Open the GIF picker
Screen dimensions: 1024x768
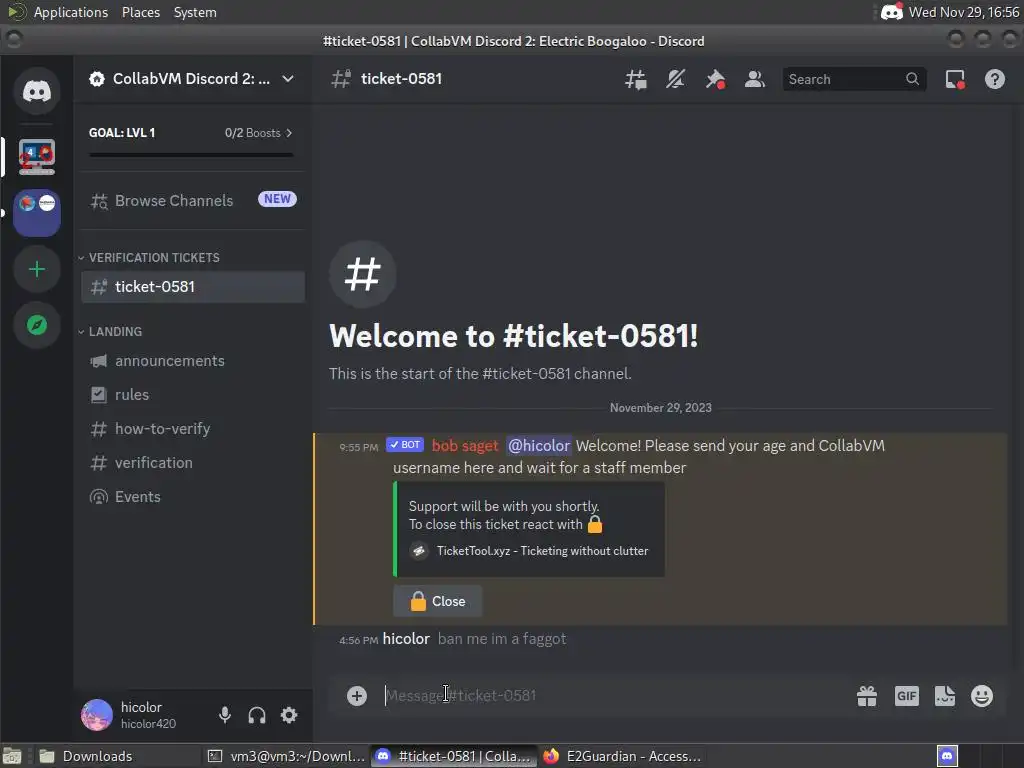(x=906, y=696)
